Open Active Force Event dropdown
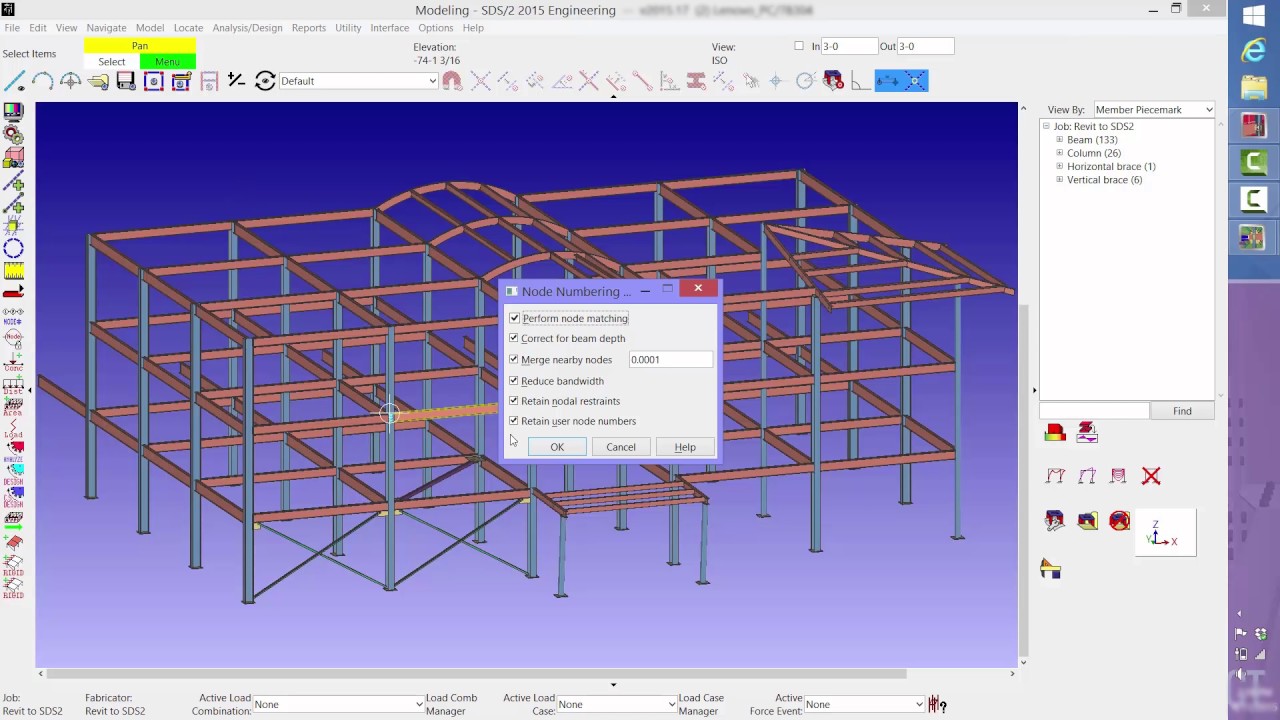 tap(864, 704)
